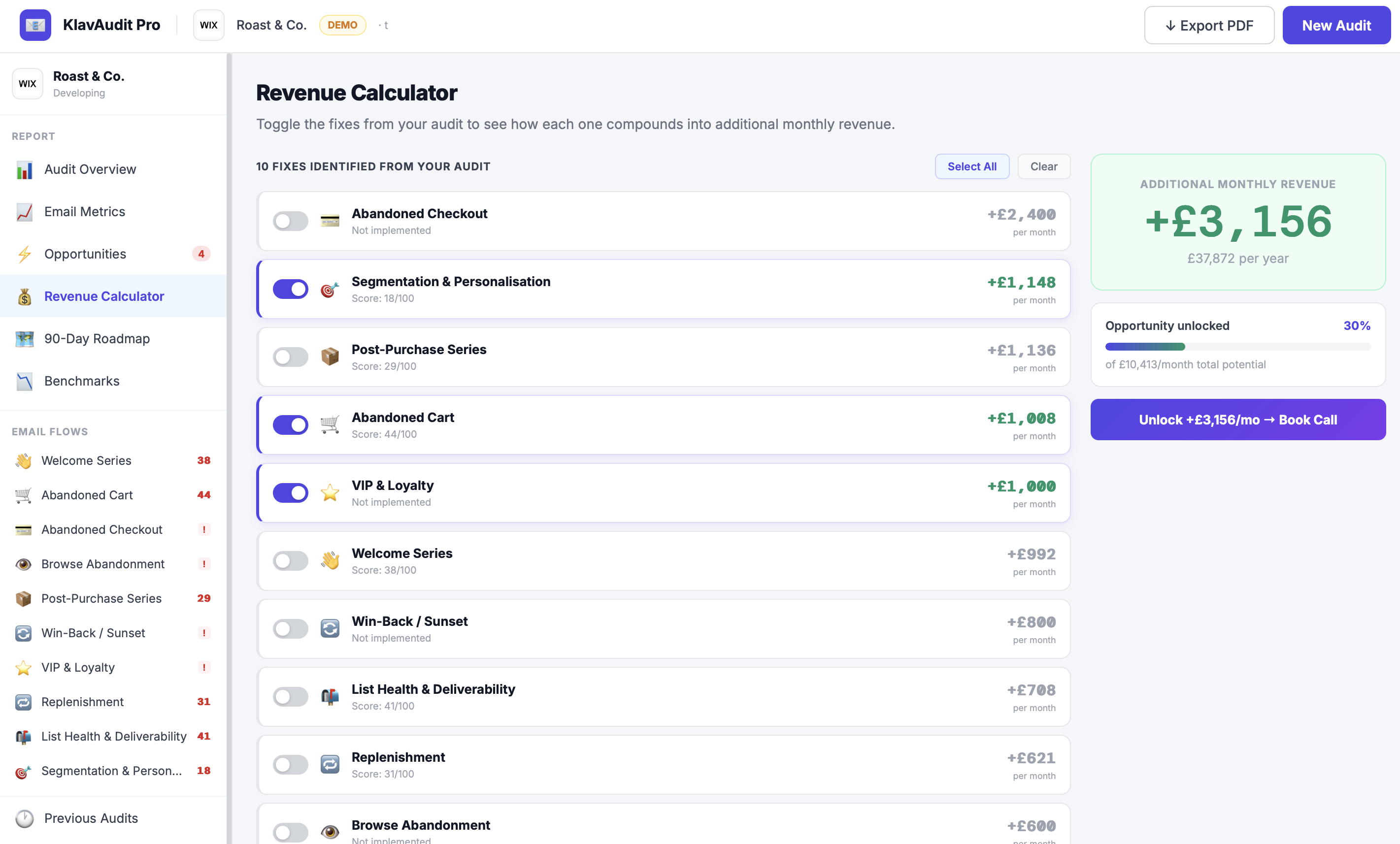Click the Post-Purchase Series box sidebar icon
The image size is (1400, 844).
click(23, 599)
